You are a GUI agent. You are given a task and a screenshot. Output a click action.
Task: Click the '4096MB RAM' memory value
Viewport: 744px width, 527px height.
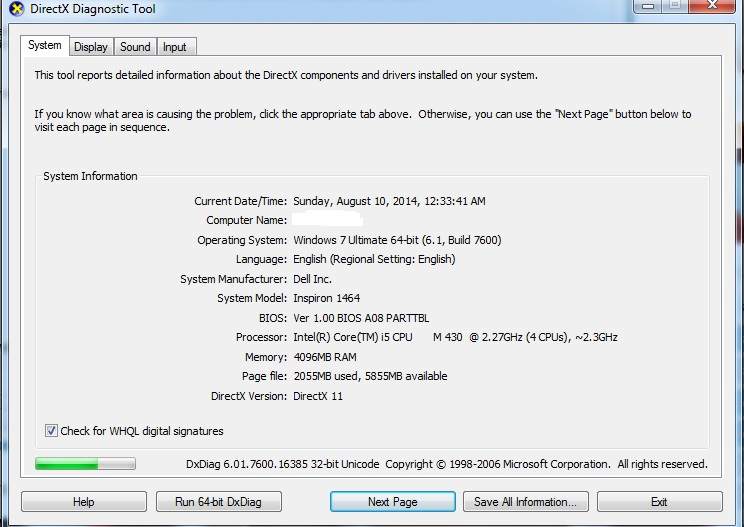325,357
